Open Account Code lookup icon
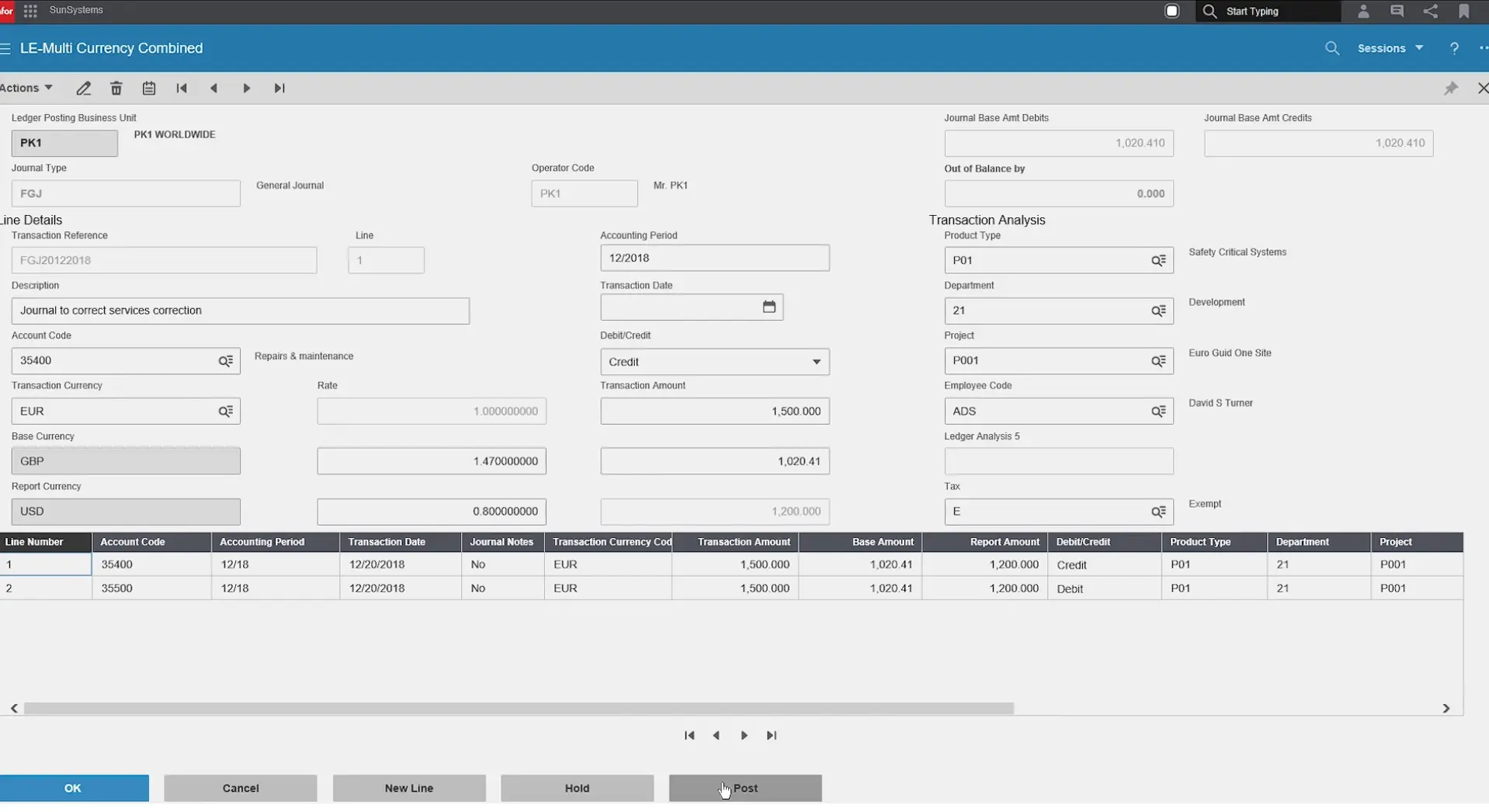This screenshot has width=1489, height=812. (226, 361)
